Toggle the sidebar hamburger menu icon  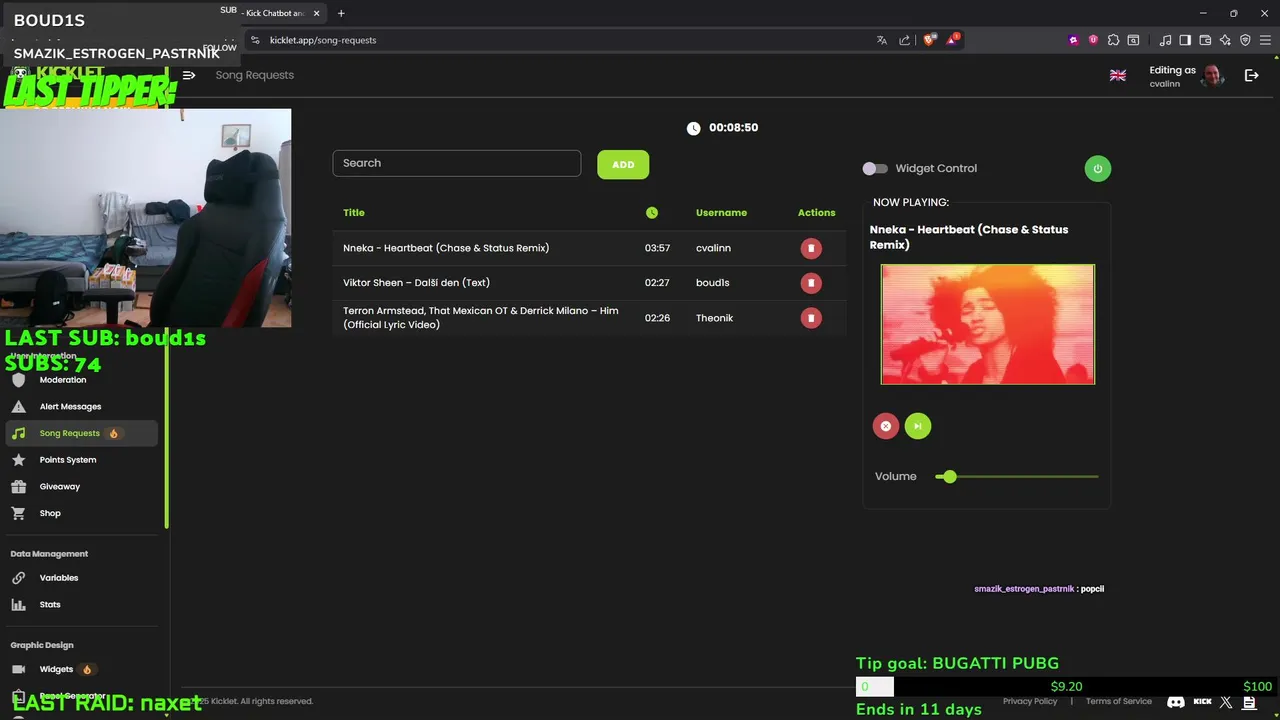pyautogui.click(x=189, y=75)
